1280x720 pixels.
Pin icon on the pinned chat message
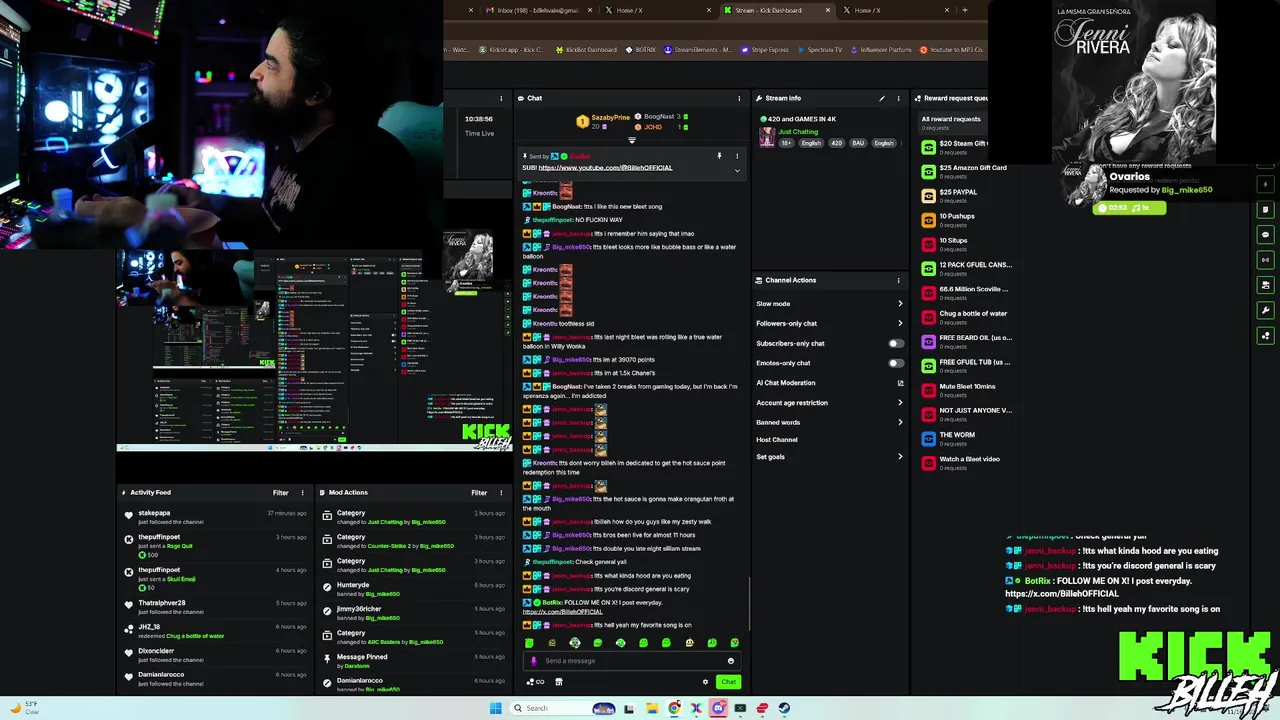point(719,156)
